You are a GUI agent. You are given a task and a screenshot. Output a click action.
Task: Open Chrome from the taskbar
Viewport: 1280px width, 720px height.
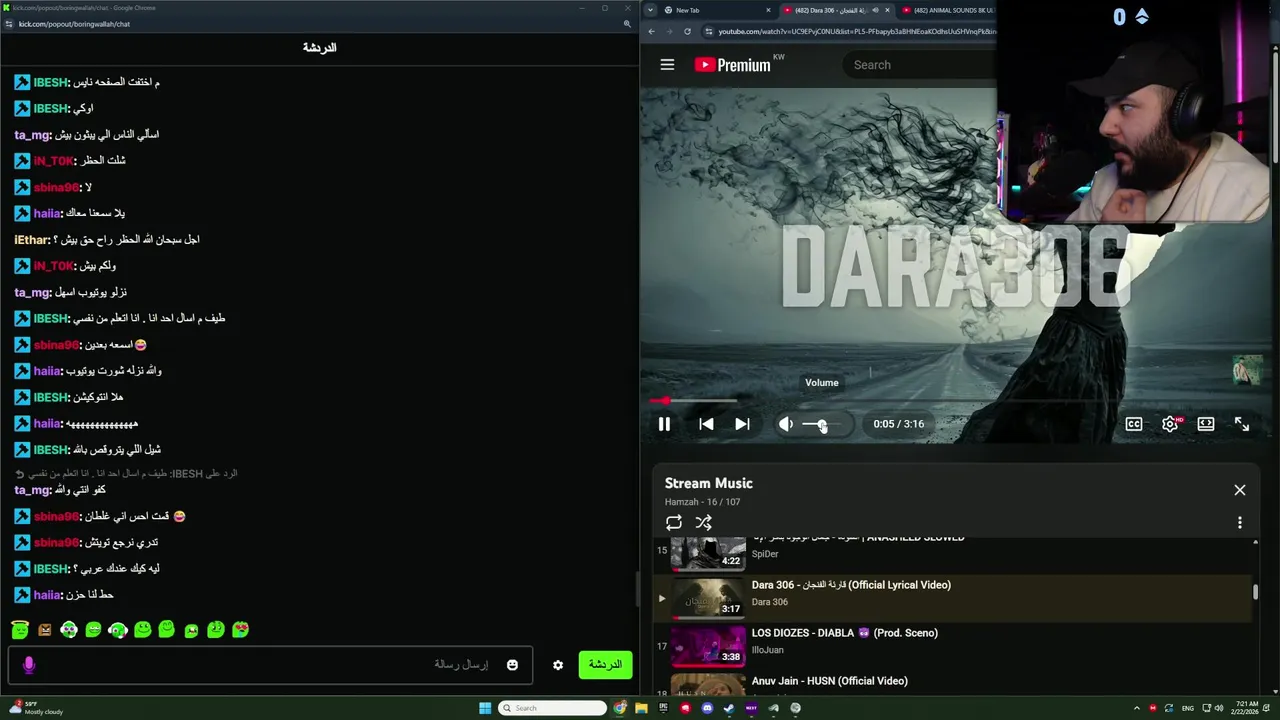pos(621,708)
